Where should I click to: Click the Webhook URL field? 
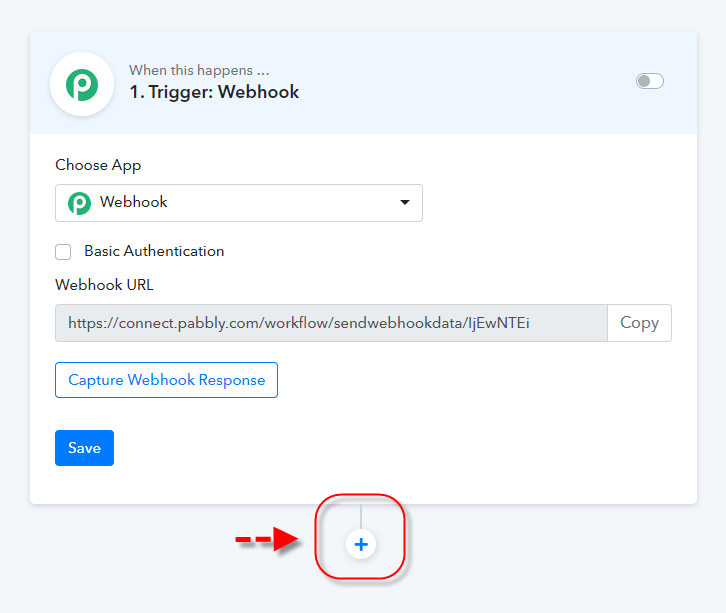pyautogui.click(x=331, y=323)
